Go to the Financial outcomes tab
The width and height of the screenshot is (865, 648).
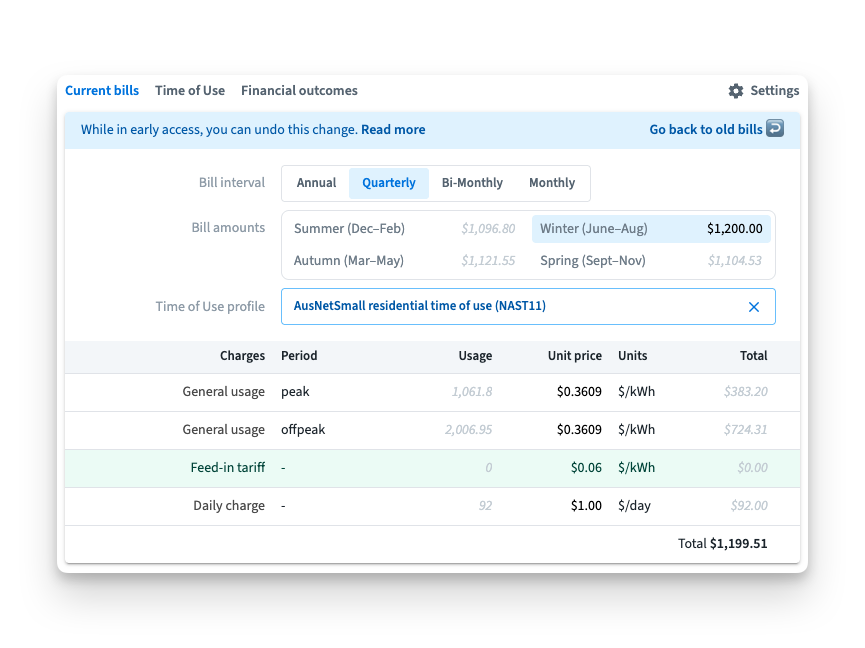(x=299, y=91)
